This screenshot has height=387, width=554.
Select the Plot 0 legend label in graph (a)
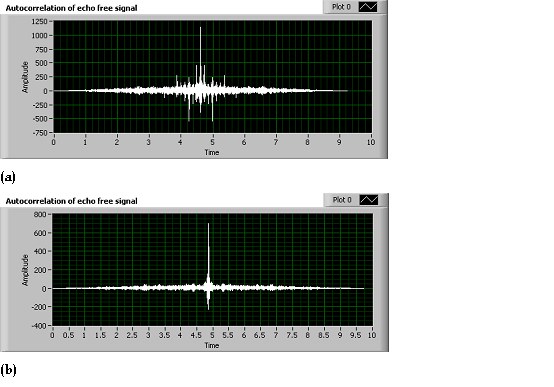click(341, 7)
